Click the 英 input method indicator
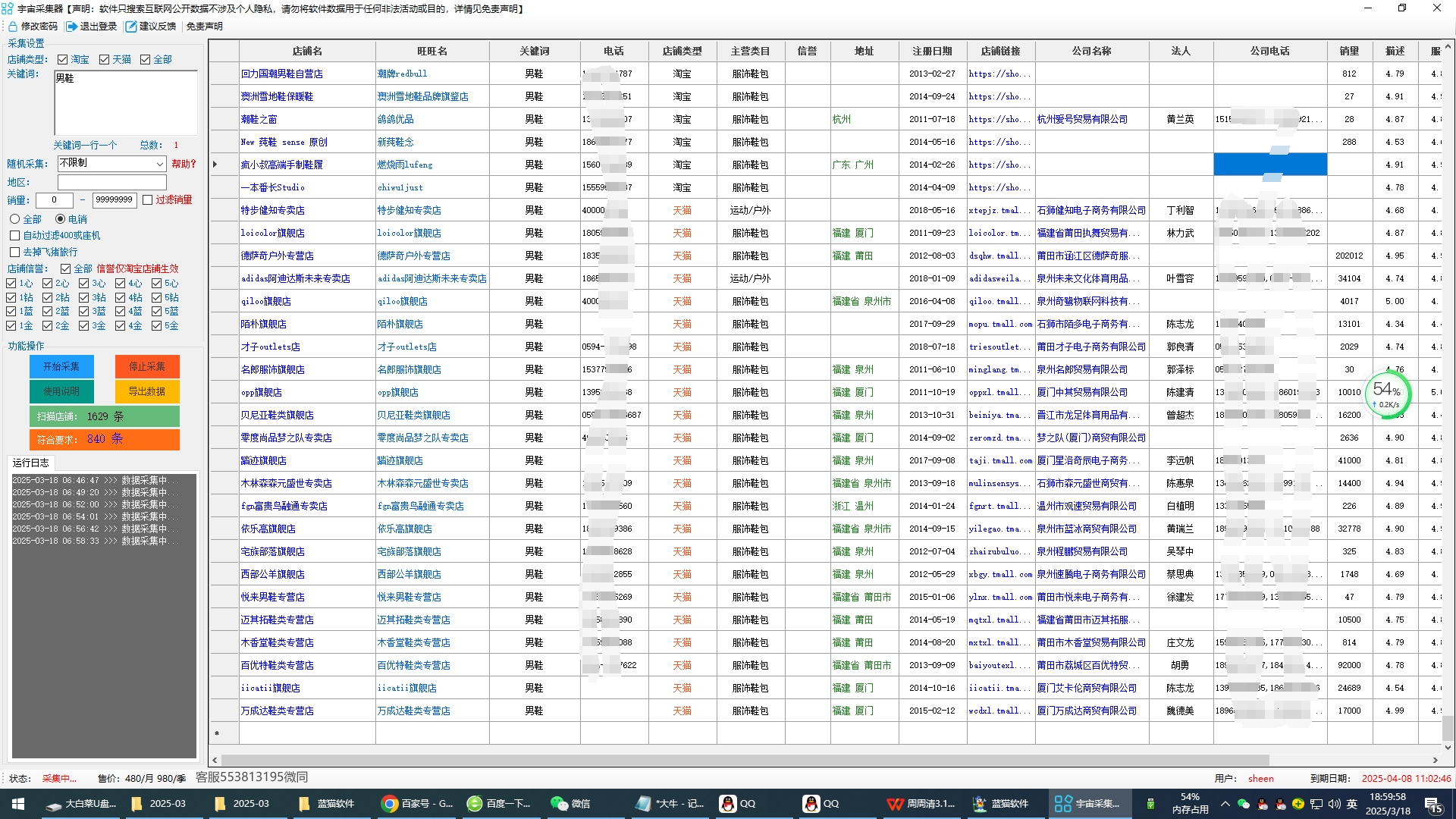The width and height of the screenshot is (1456, 819). tap(1352, 804)
